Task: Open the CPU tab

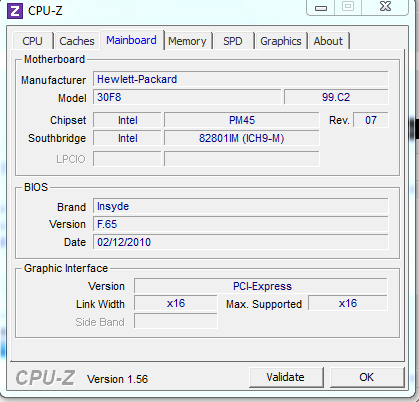Action: pyautogui.click(x=33, y=41)
